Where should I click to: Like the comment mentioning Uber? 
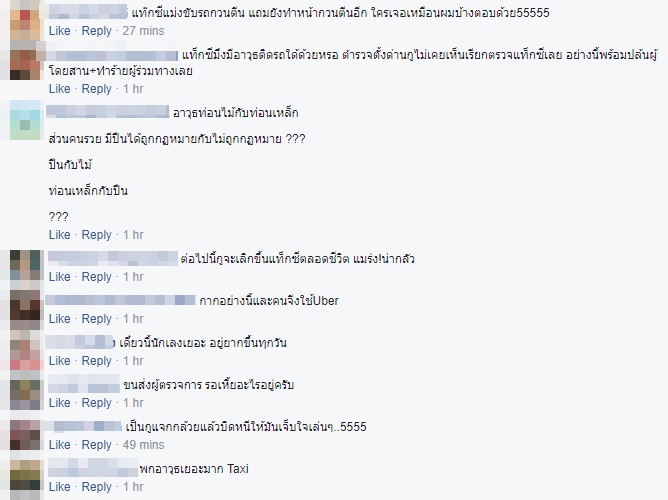59,319
